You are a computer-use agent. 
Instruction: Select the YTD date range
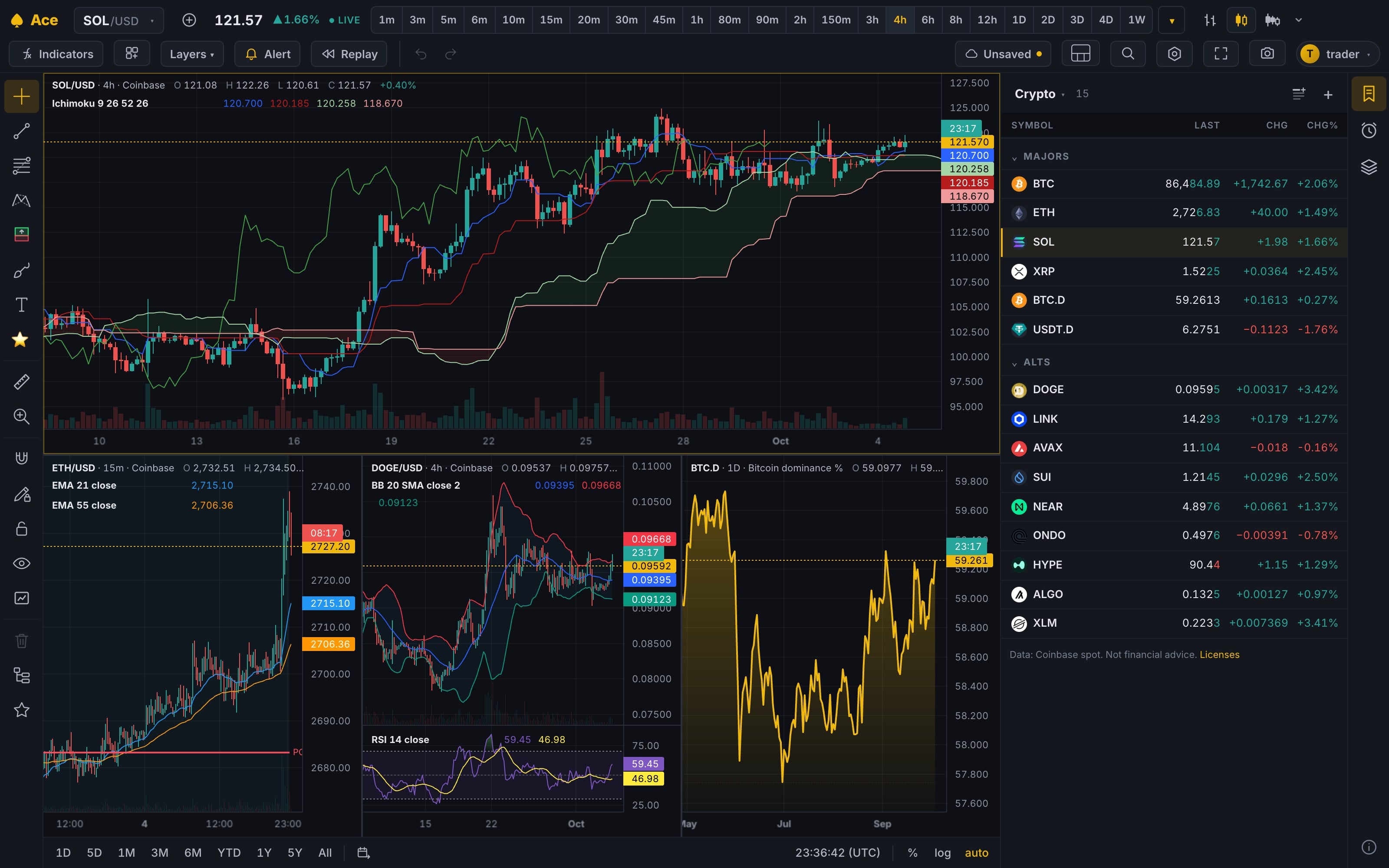pyautogui.click(x=229, y=852)
